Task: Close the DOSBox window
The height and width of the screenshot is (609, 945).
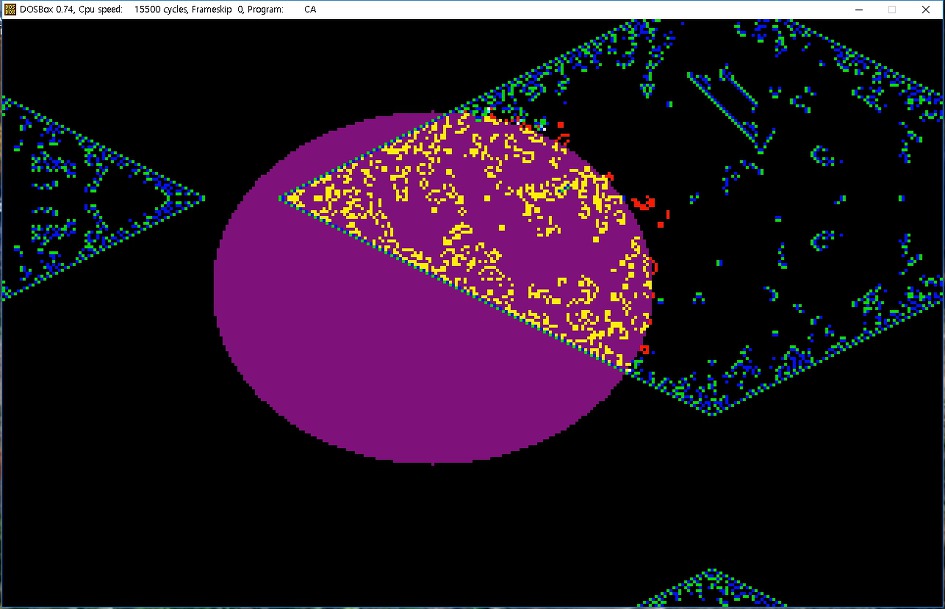Action: tap(926, 9)
